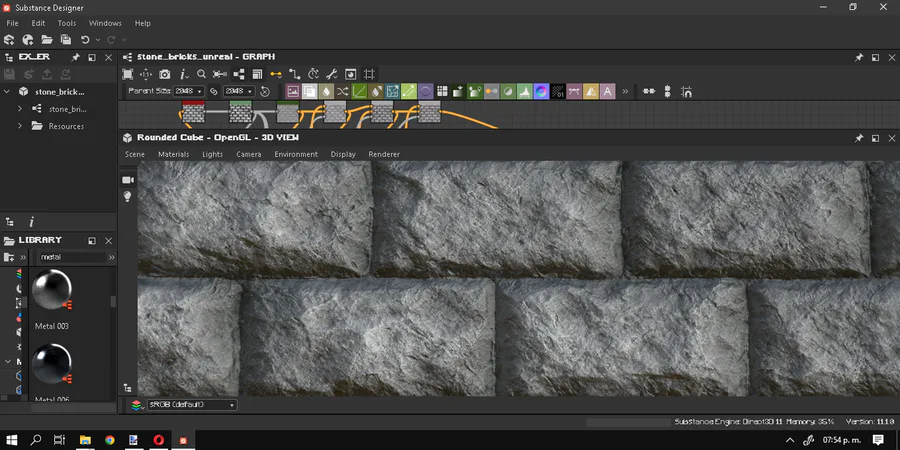Click the HSL color wheel node icon
The image size is (900, 450).
(x=541, y=91)
